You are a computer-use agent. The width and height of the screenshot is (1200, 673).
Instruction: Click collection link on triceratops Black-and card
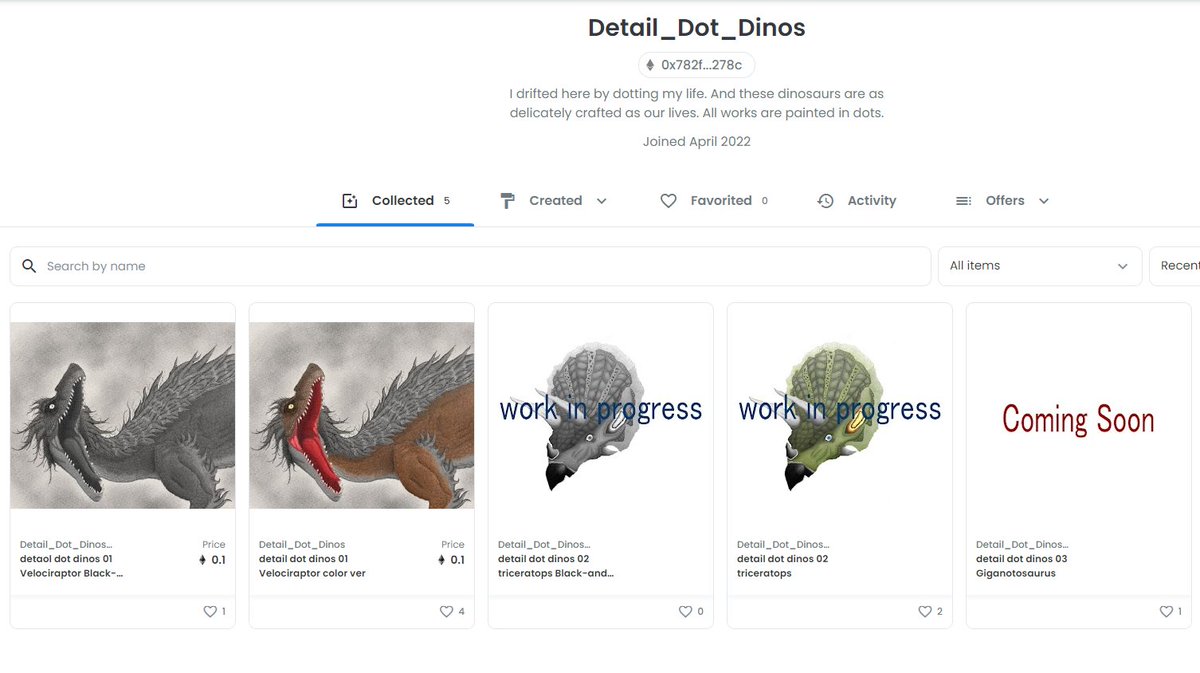[x=544, y=545]
